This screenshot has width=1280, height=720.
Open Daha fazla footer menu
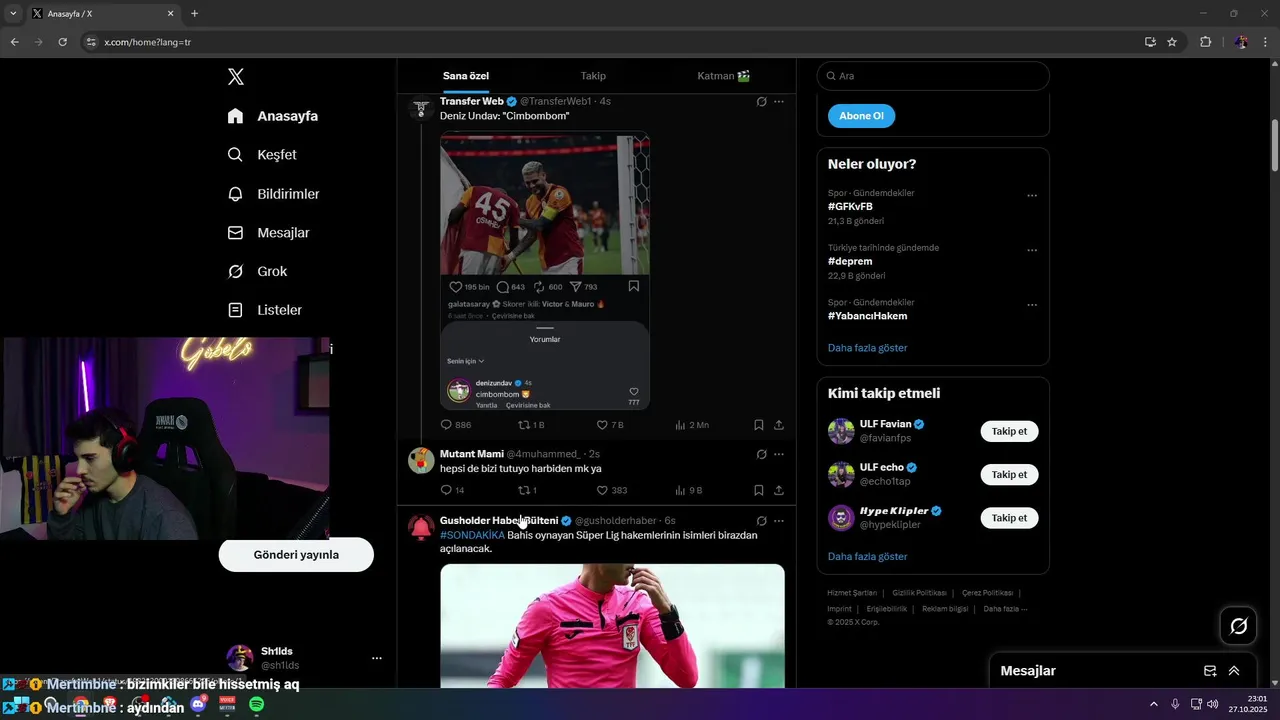point(1005,609)
